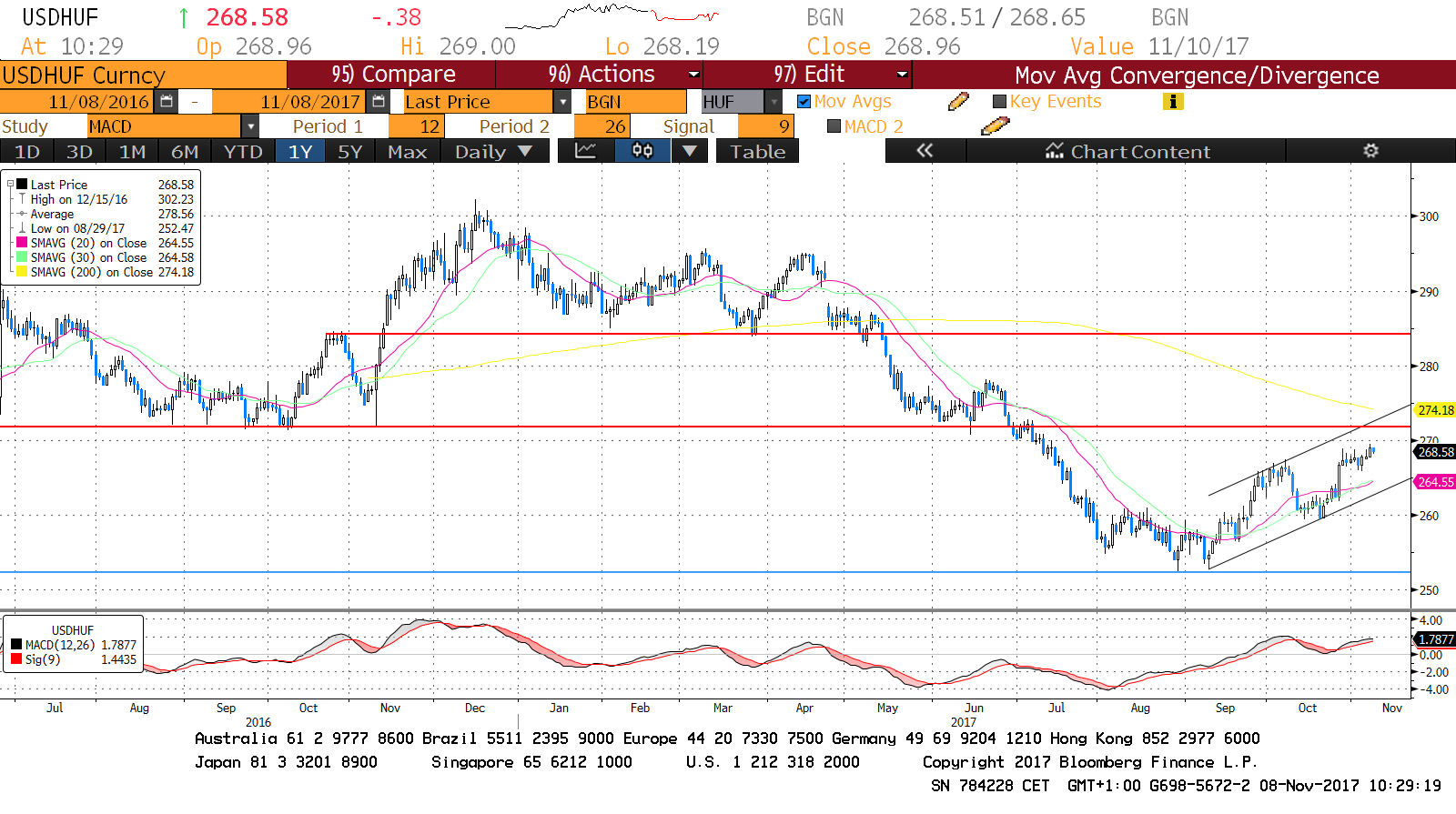Select the 1D range tab
Image resolution: width=1456 pixels, height=814 pixels.
27,151
